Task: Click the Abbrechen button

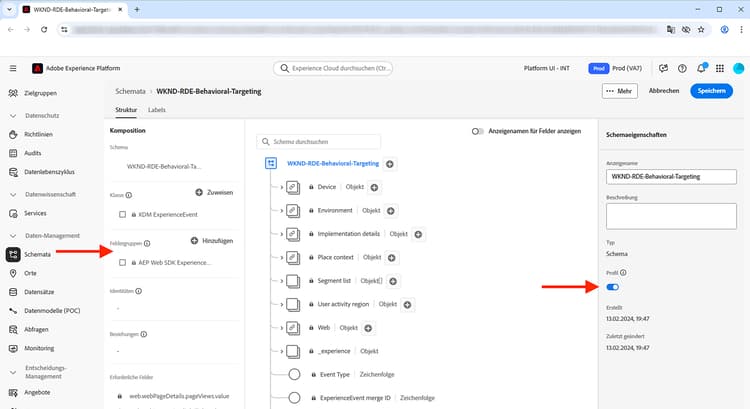Action: (664, 91)
